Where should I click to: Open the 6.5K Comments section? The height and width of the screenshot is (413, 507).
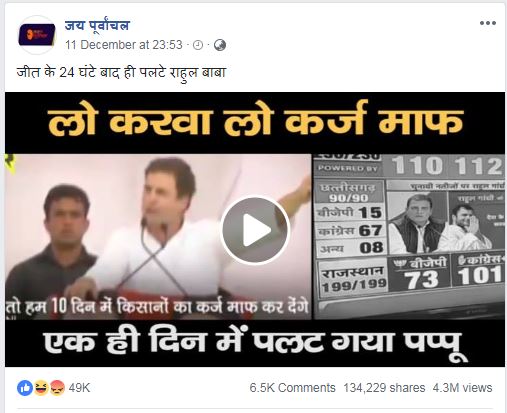point(292,388)
